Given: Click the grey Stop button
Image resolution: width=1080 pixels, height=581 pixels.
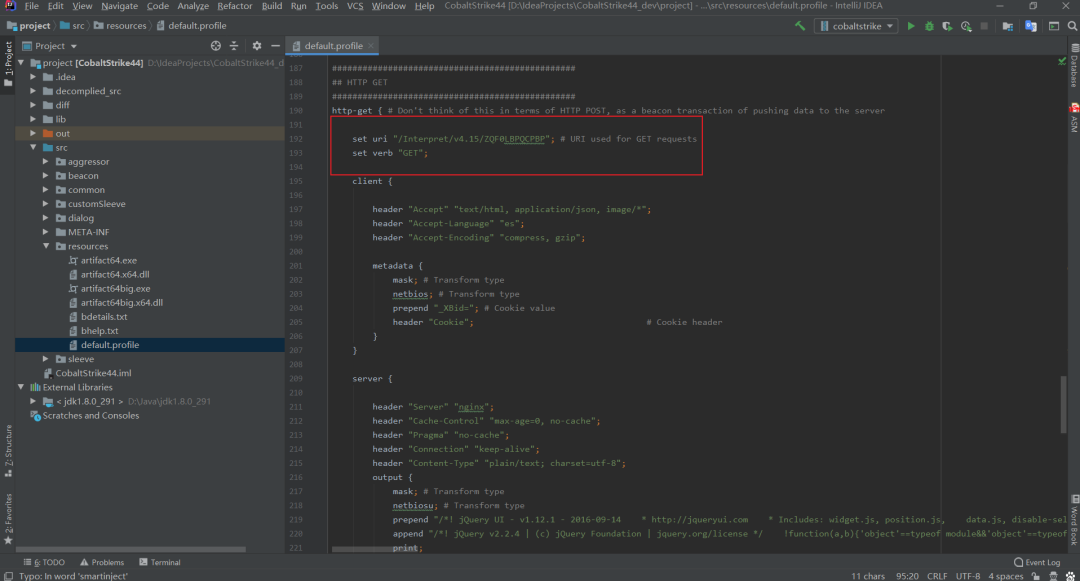Looking at the screenshot, I should tap(984, 26).
